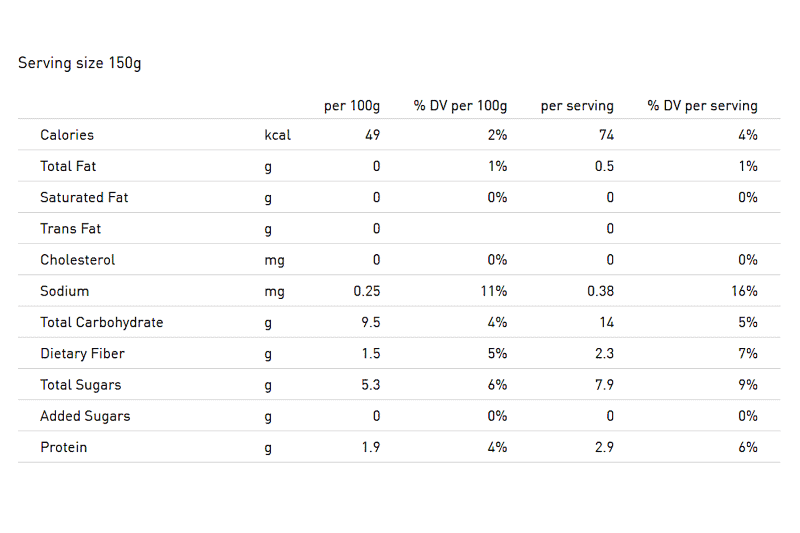Select the Saturated Fat row label

(84, 197)
